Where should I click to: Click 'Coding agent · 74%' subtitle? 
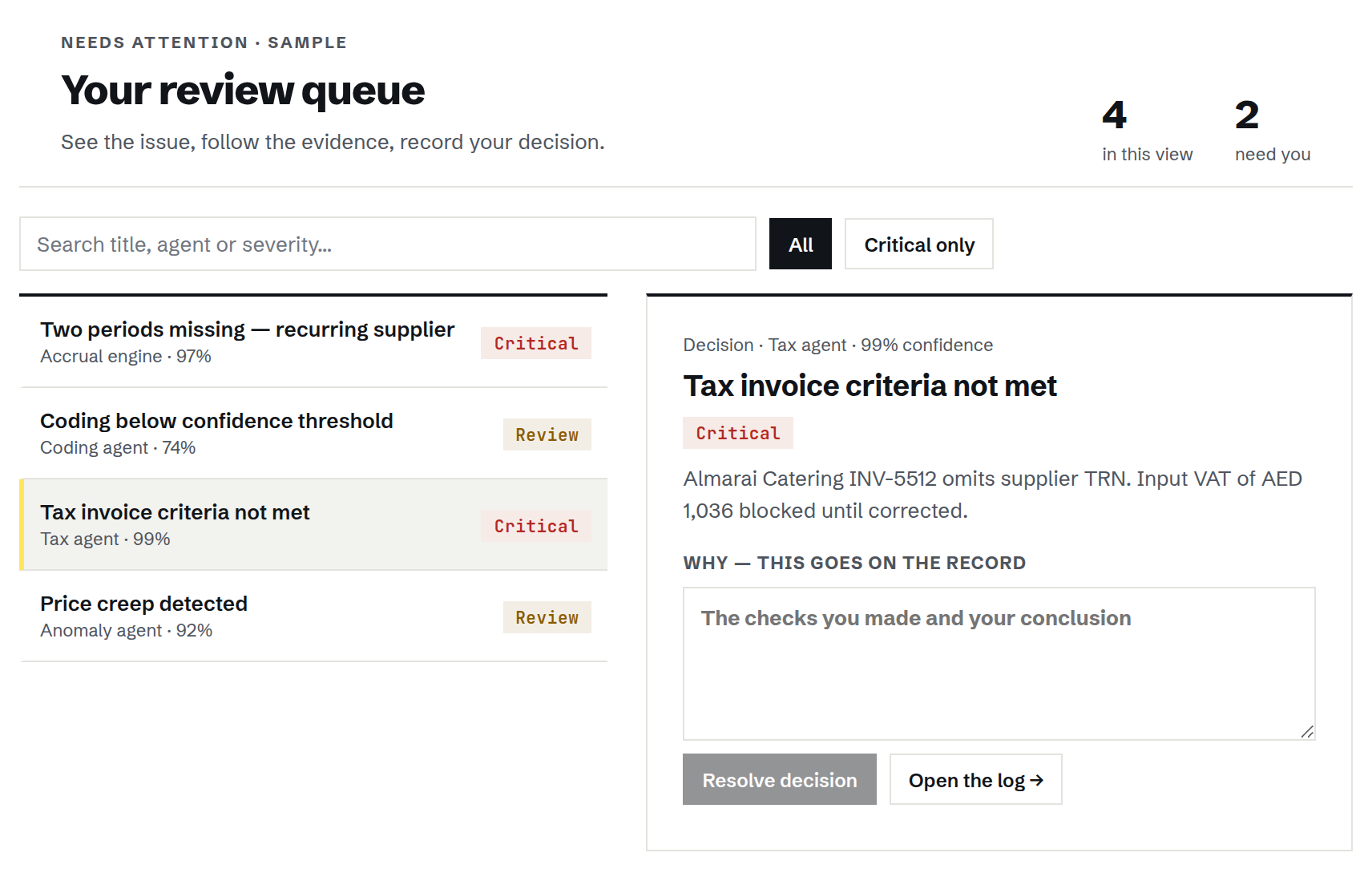tap(118, 448)
